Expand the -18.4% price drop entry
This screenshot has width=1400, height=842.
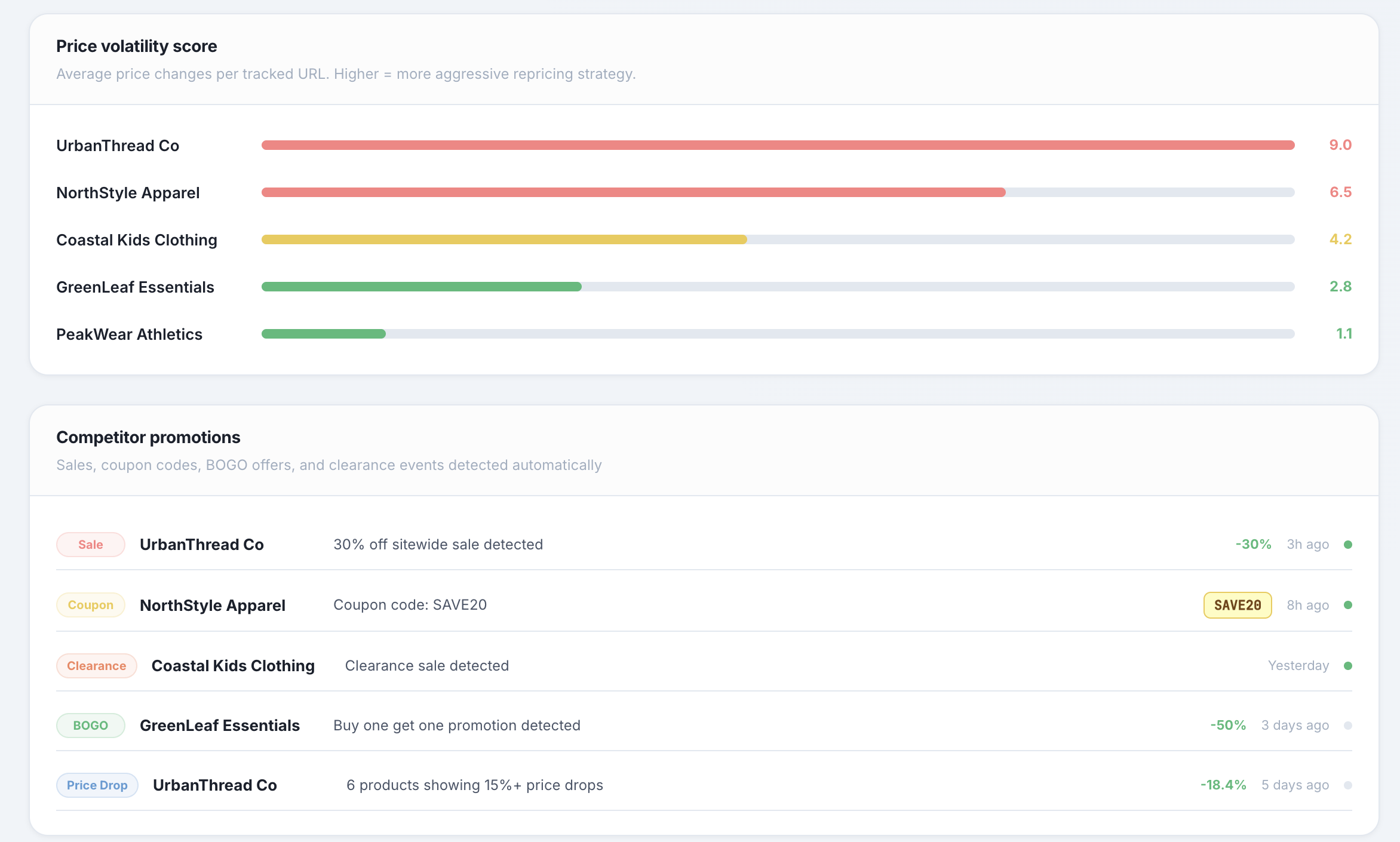(x=1222, y=785)
